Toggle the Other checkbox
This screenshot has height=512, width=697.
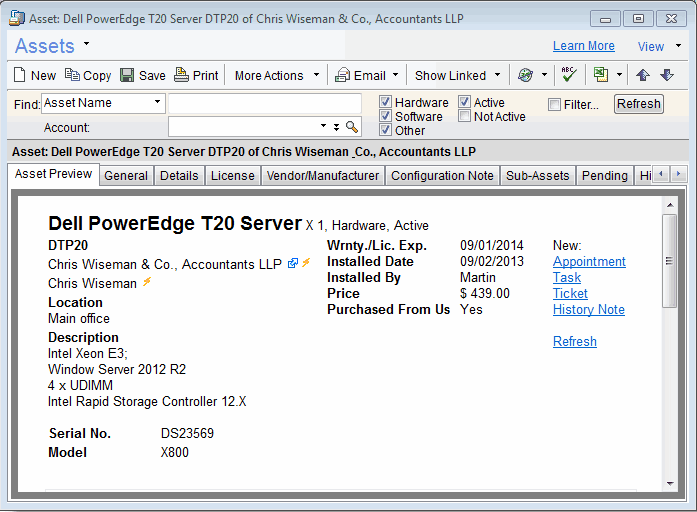tap(385, 130)
